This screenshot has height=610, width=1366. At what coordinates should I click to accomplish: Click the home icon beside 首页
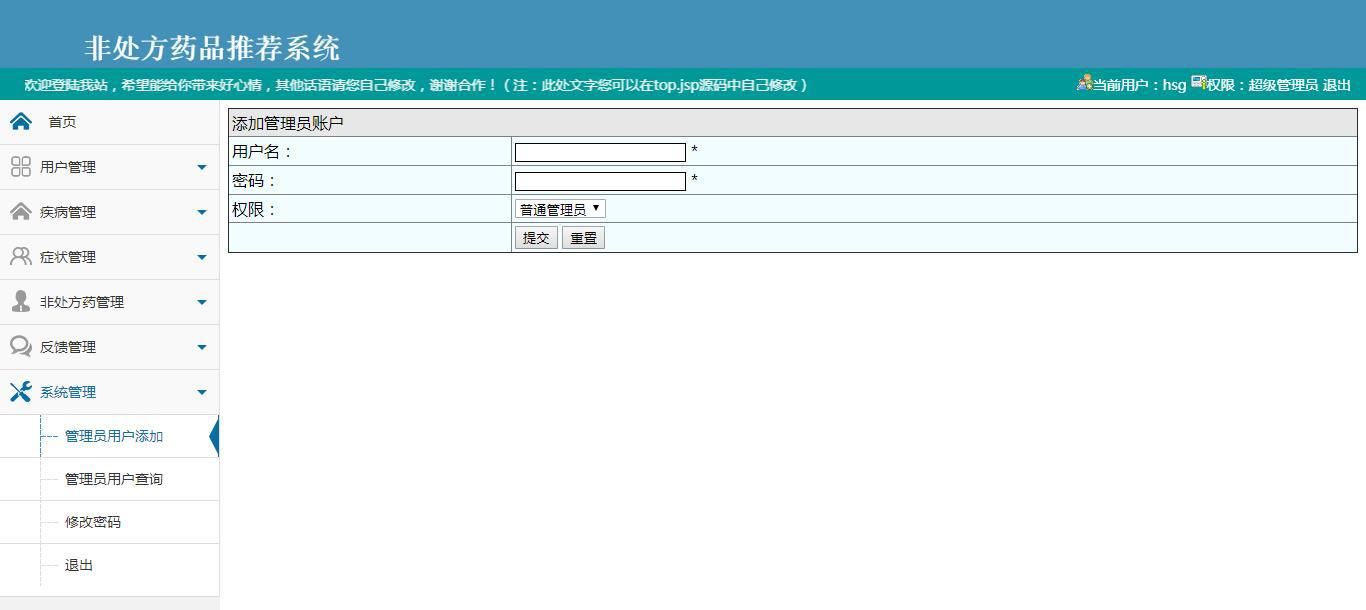click(x=21, y=122)
